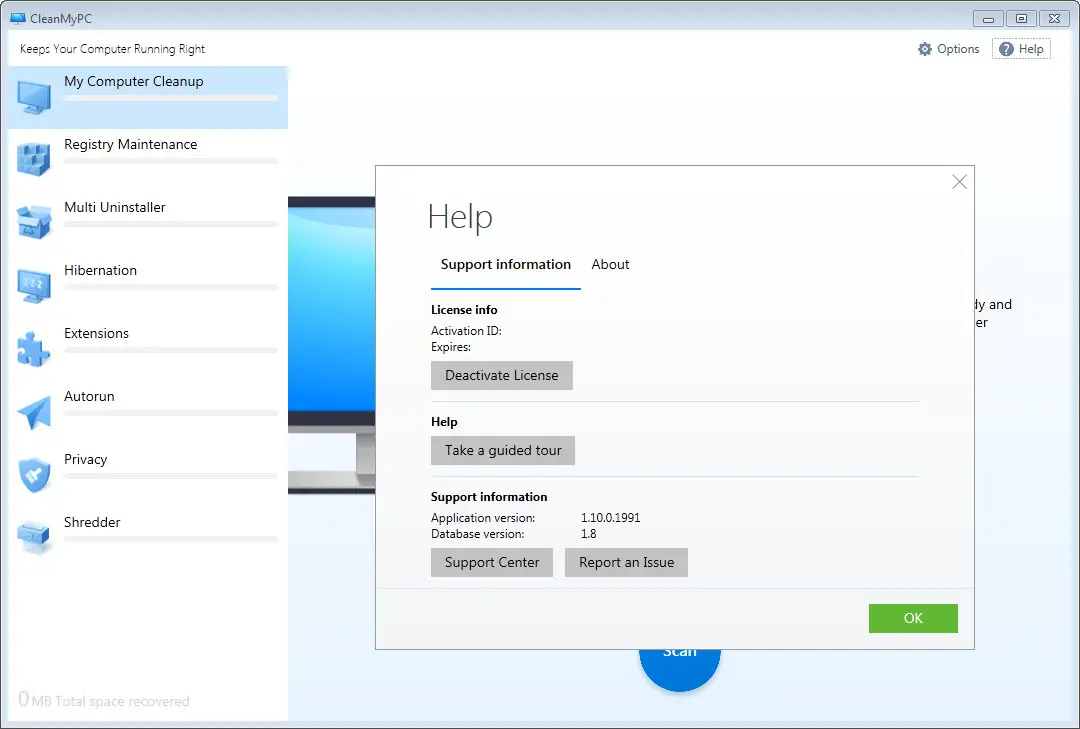Click the Help question mark icon
The image size is (1080, 729).
[1006, 49]
